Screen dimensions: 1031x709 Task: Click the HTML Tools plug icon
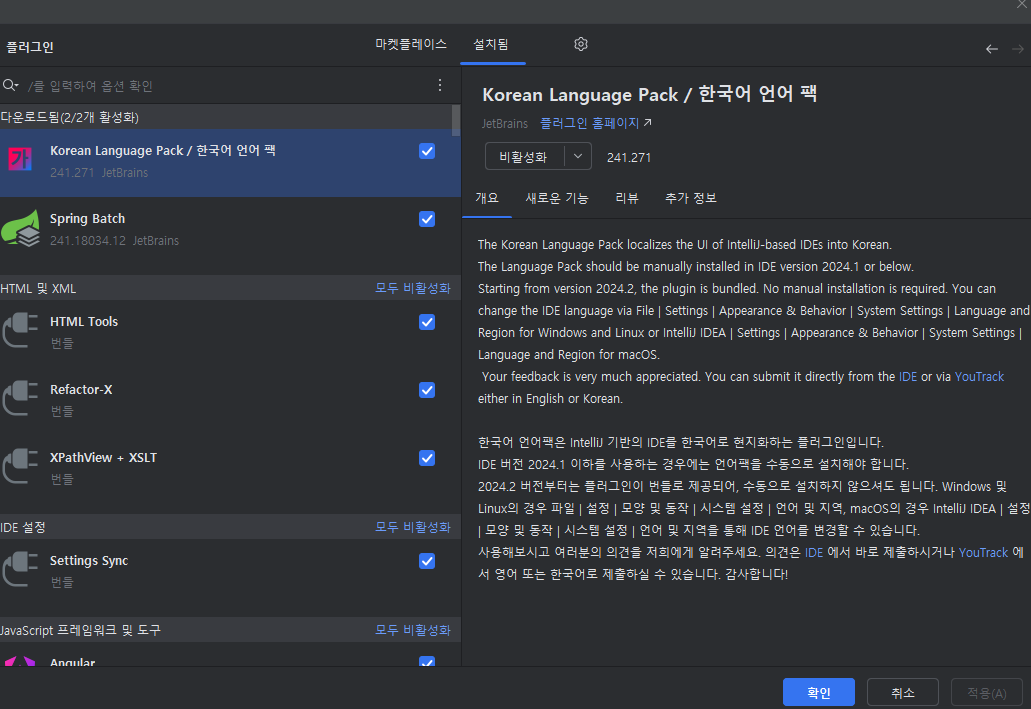(20, 330)
